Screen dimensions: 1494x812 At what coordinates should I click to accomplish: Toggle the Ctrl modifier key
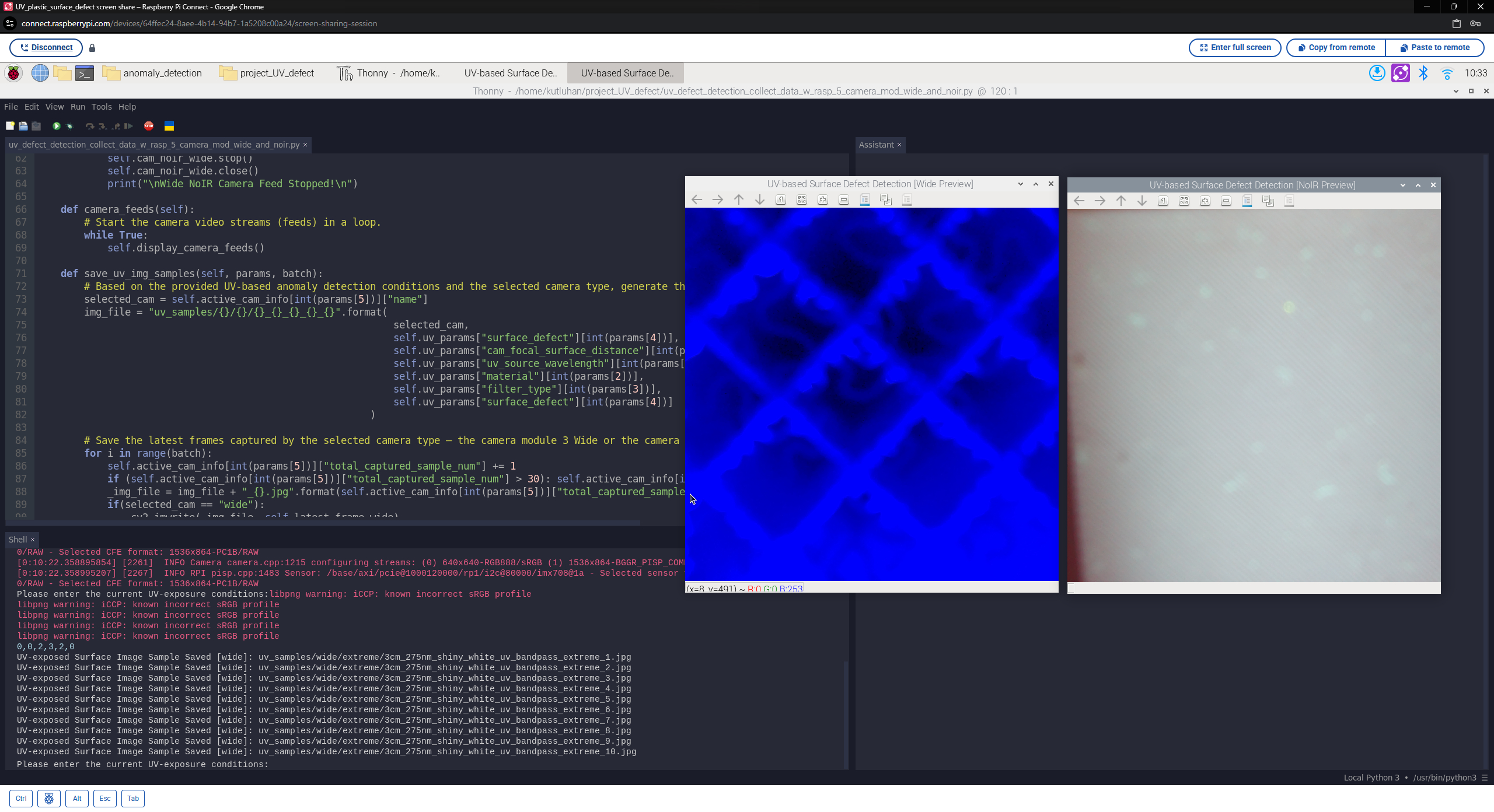21,798
